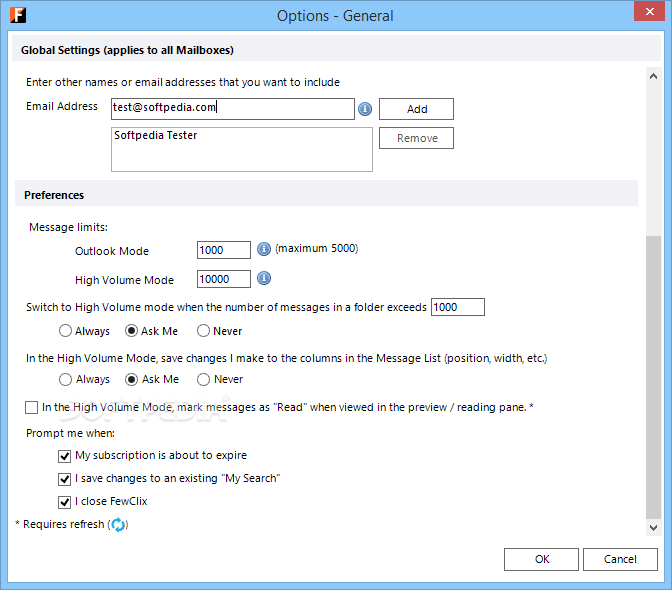
Task: Click the Outlook Mode limit field showing 1000
Action: click(224, 250)
